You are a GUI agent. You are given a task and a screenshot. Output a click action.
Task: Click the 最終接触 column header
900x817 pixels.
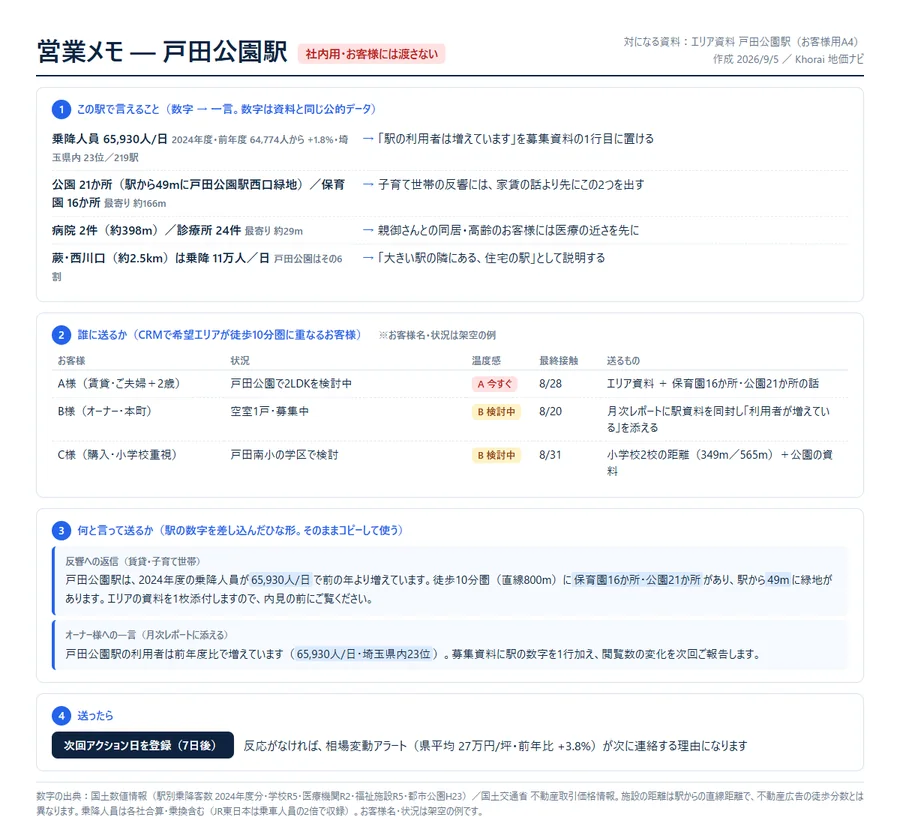[x=558, y=361]
